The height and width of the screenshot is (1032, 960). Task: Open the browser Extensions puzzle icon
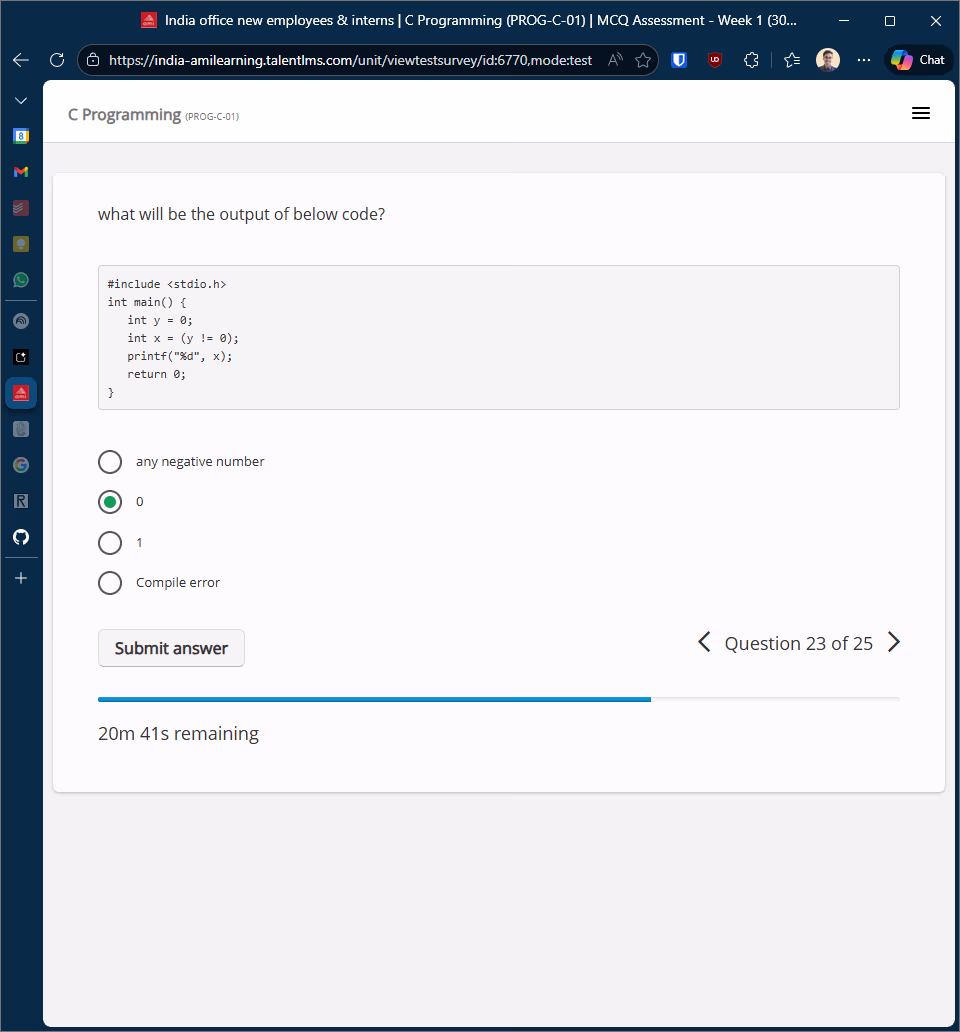(752, 60)
